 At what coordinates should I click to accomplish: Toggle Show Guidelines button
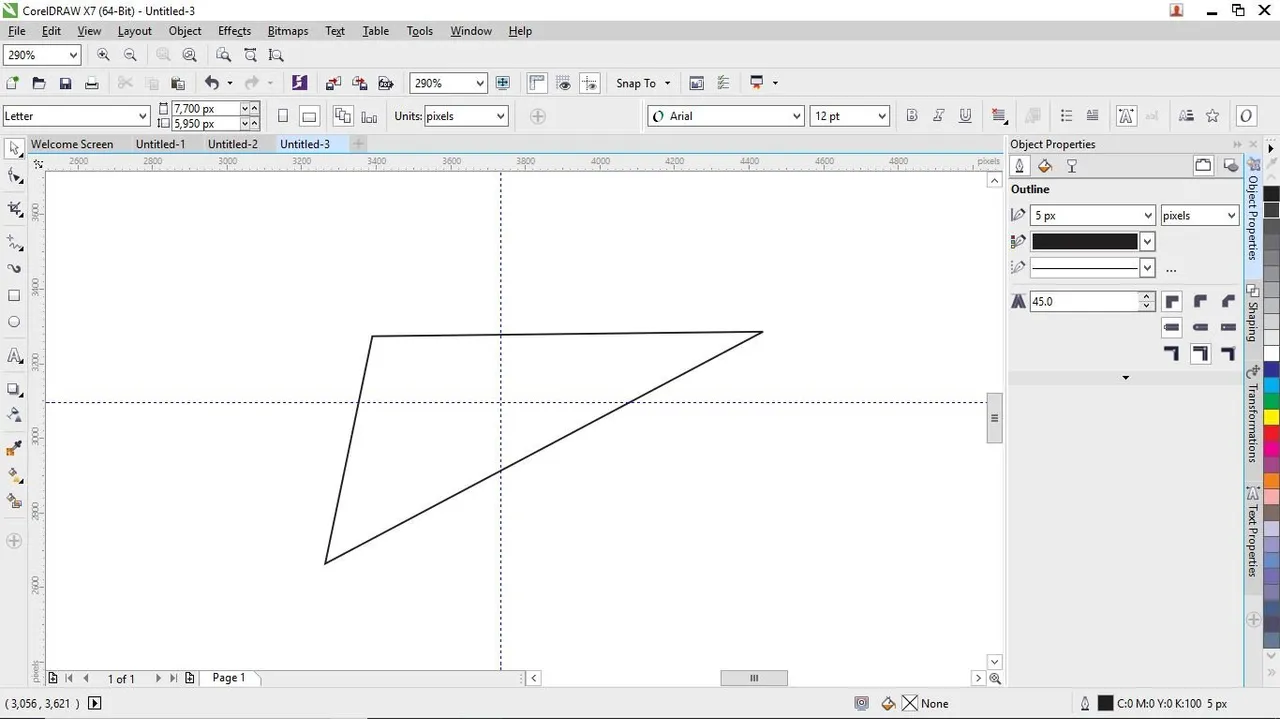pyautogui.click(x=590, y=83)
